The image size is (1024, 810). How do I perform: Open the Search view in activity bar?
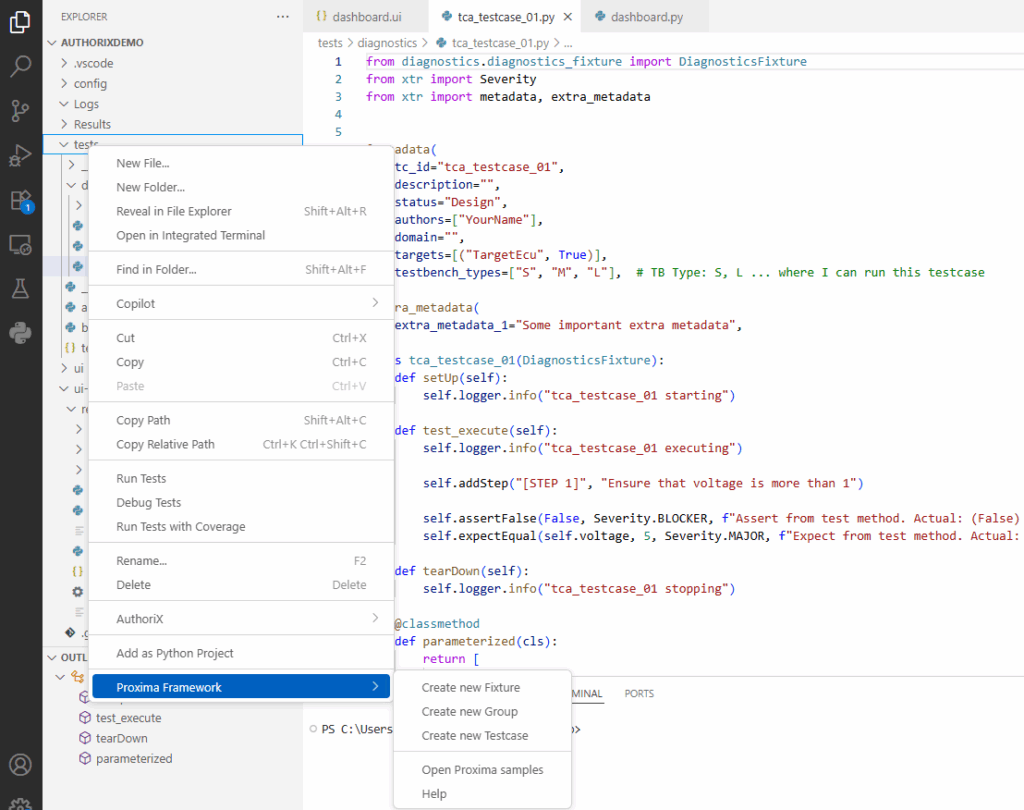(x=20, y=67)
